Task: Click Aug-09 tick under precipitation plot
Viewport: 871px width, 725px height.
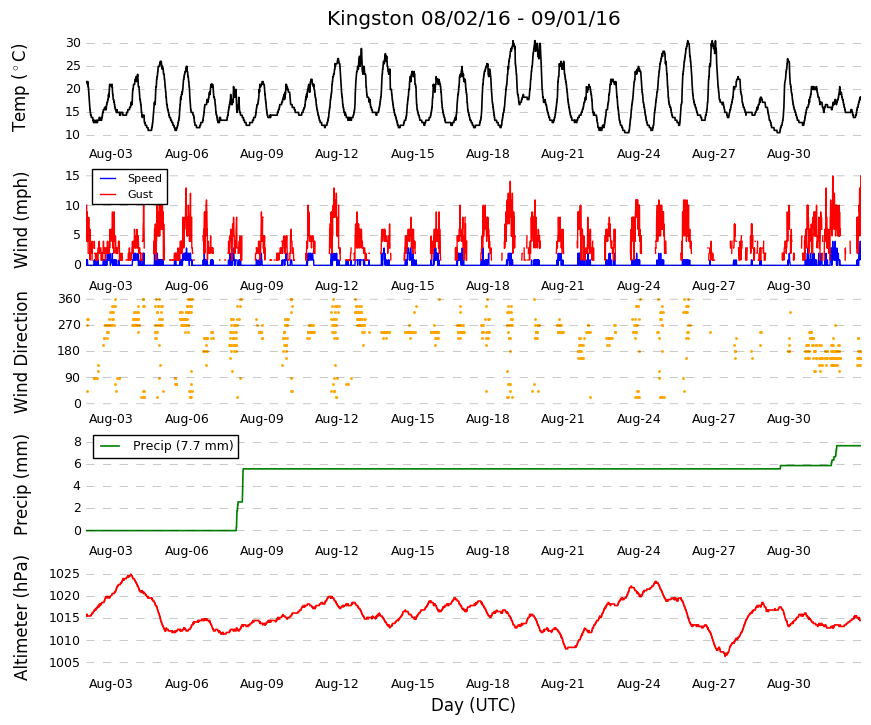Action: coord(261,551)
